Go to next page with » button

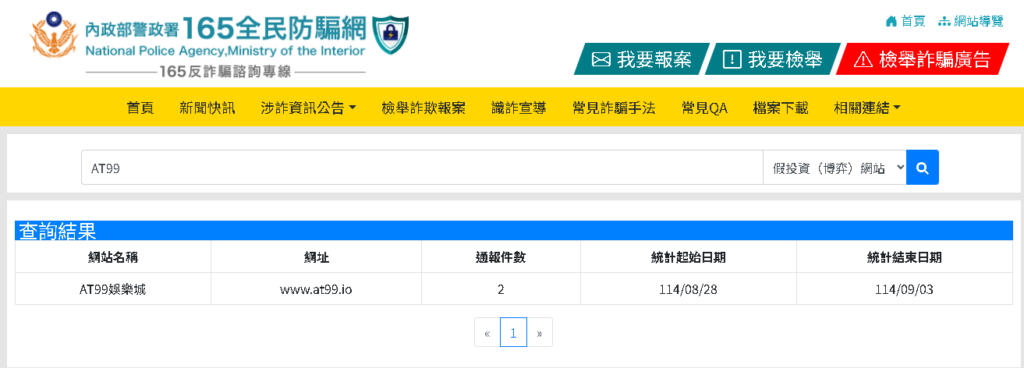(539, 333)
